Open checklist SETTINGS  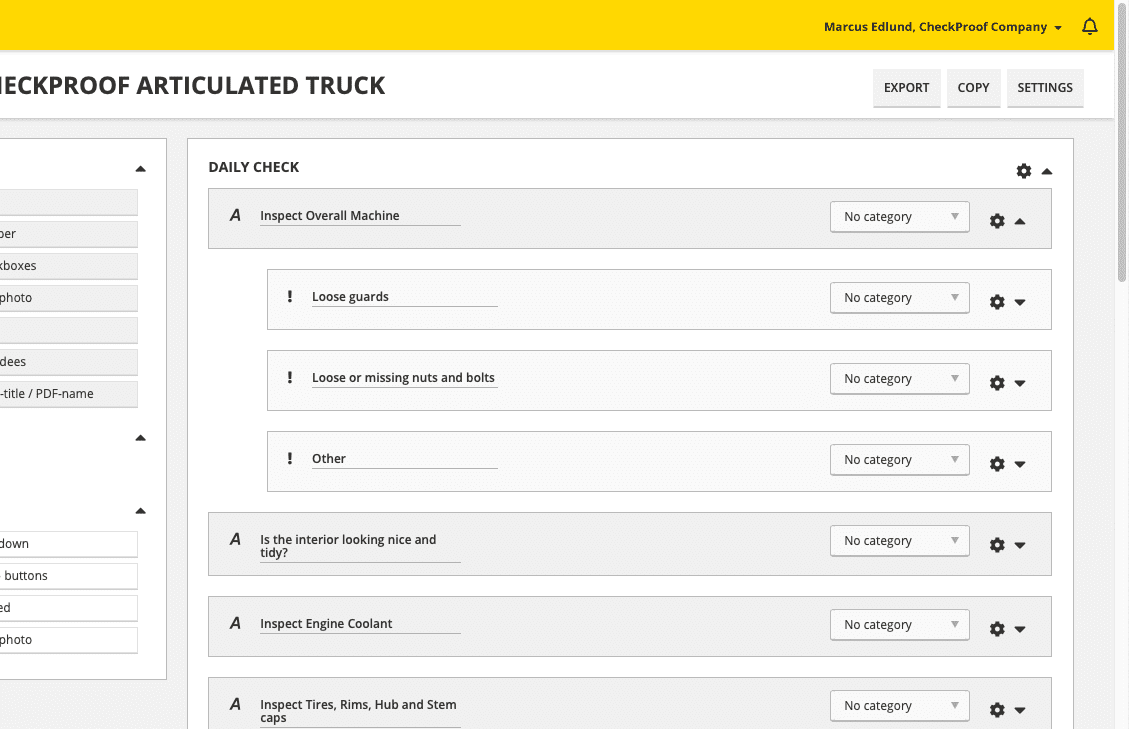tap(1044, 88)
